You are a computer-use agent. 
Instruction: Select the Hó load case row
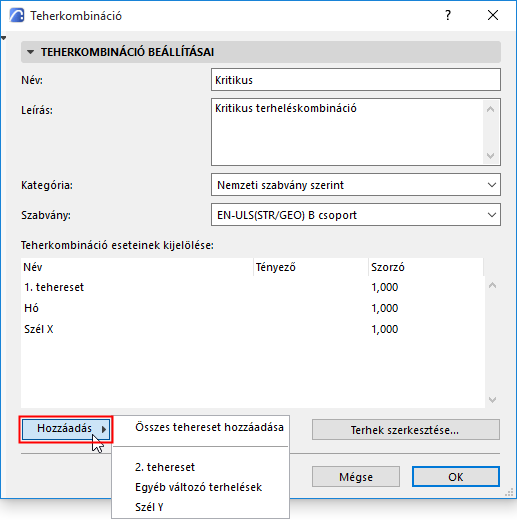[x=252, y=308]
